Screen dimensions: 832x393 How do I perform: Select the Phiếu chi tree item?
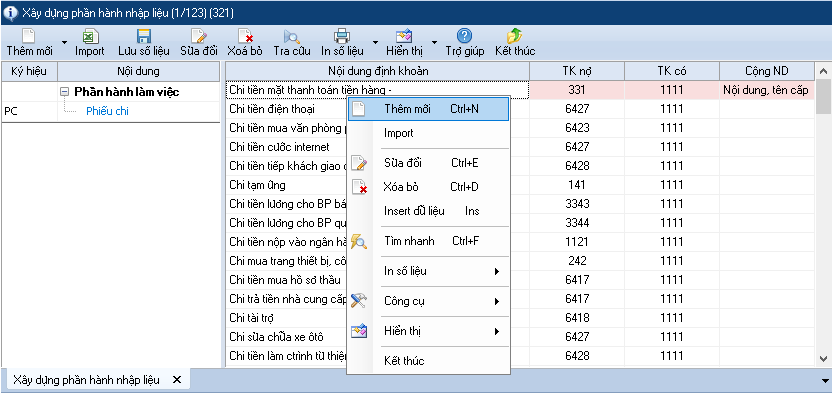pos(107,111)
